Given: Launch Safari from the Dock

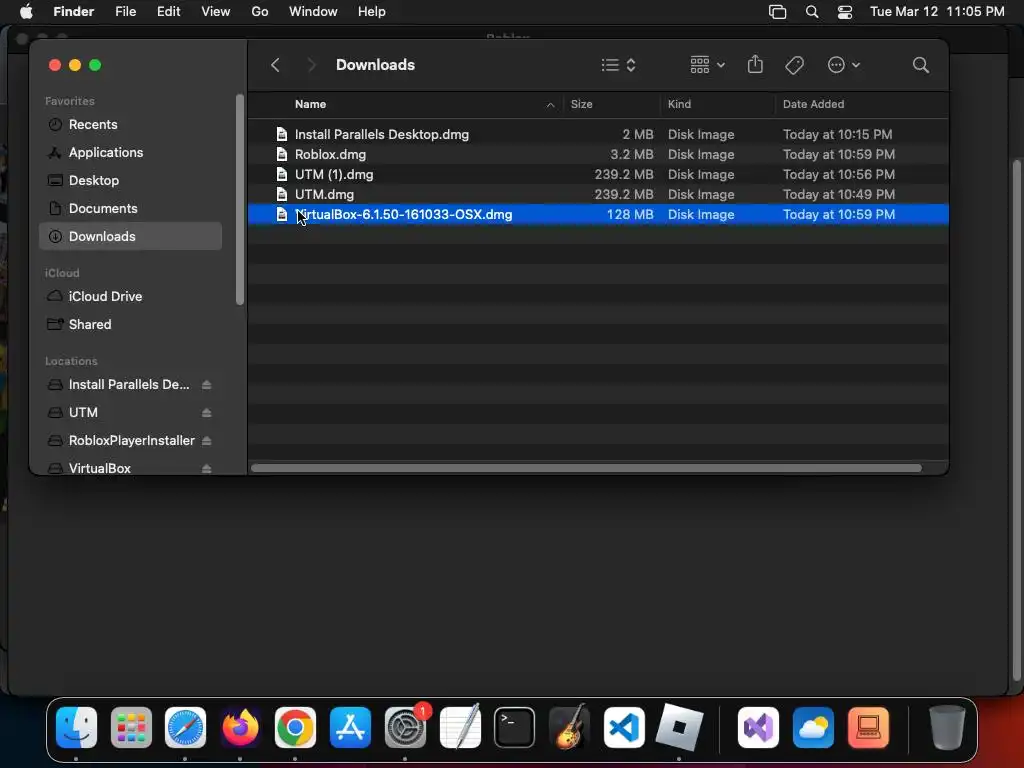Looking at the screenshot, I should pyautogui.click(x=185, y=727).
